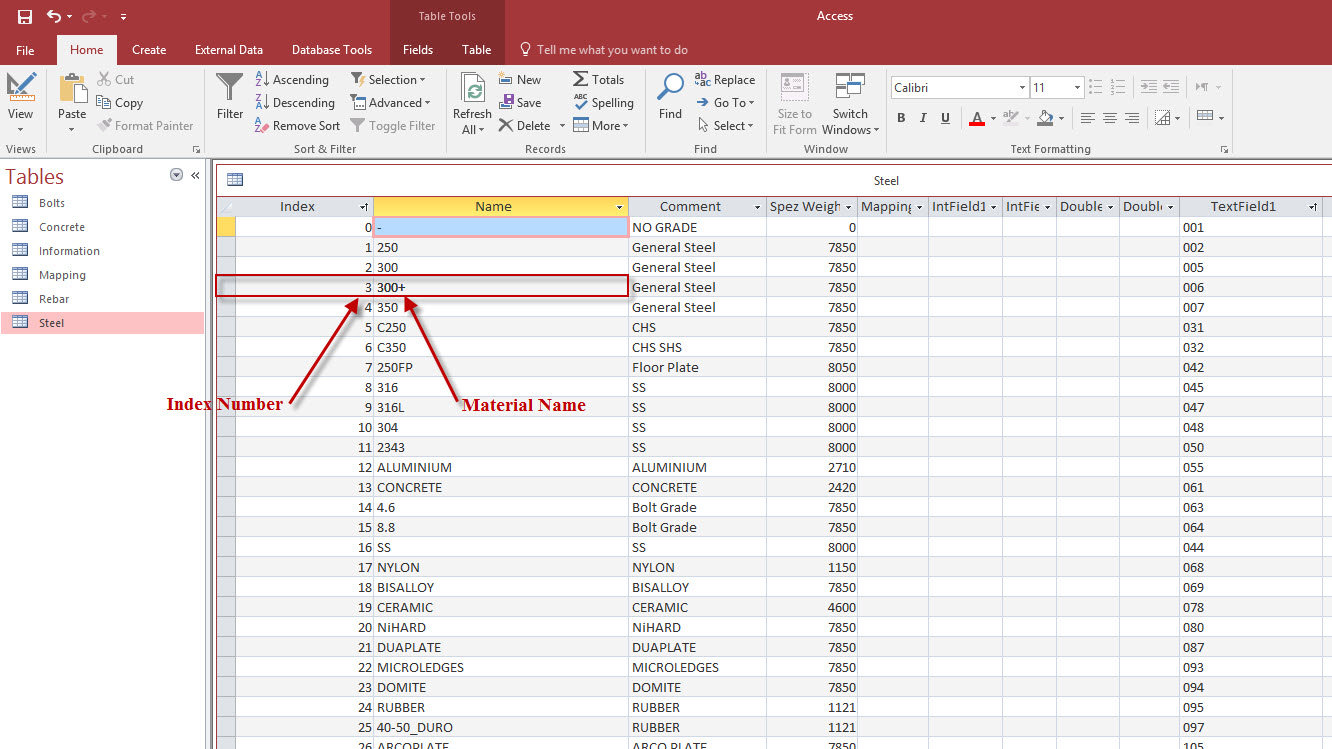Click the Save record command

(520, 102)
